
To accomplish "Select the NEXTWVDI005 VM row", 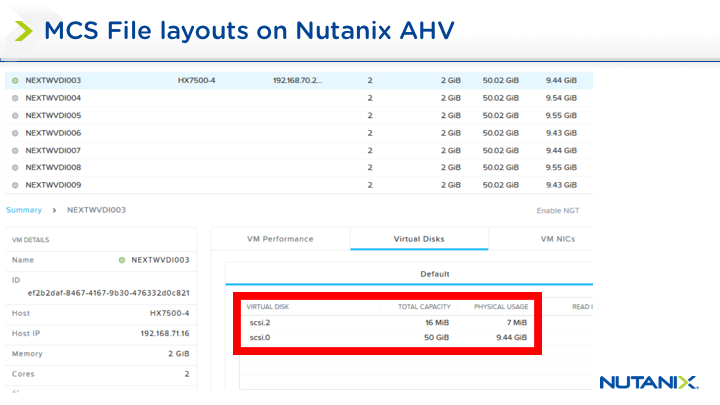I will click(299, 115).
